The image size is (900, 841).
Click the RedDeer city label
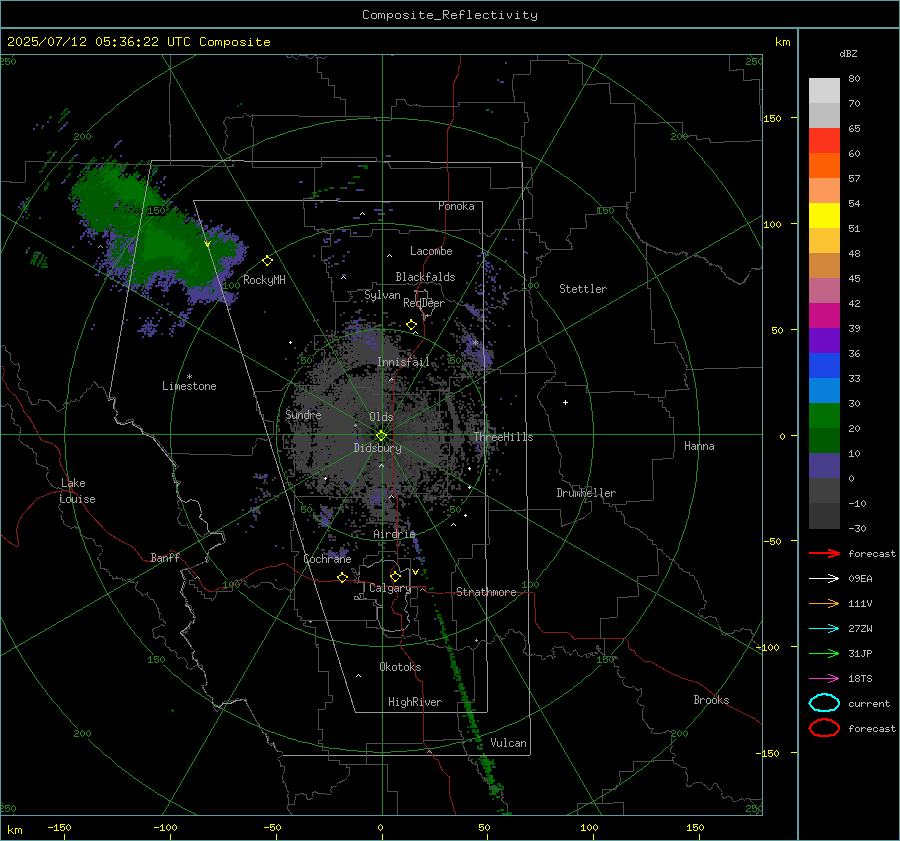[424, 303]
